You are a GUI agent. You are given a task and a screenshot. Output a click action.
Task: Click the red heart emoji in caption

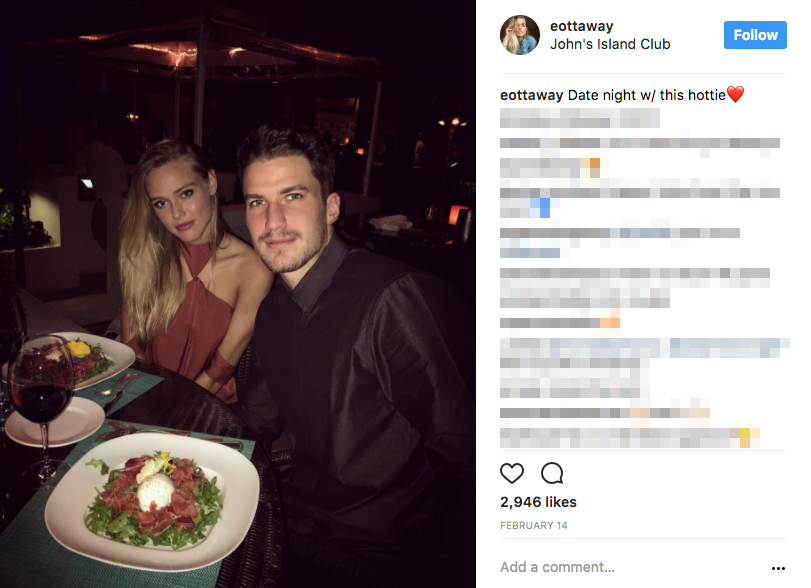click(735, 95)
